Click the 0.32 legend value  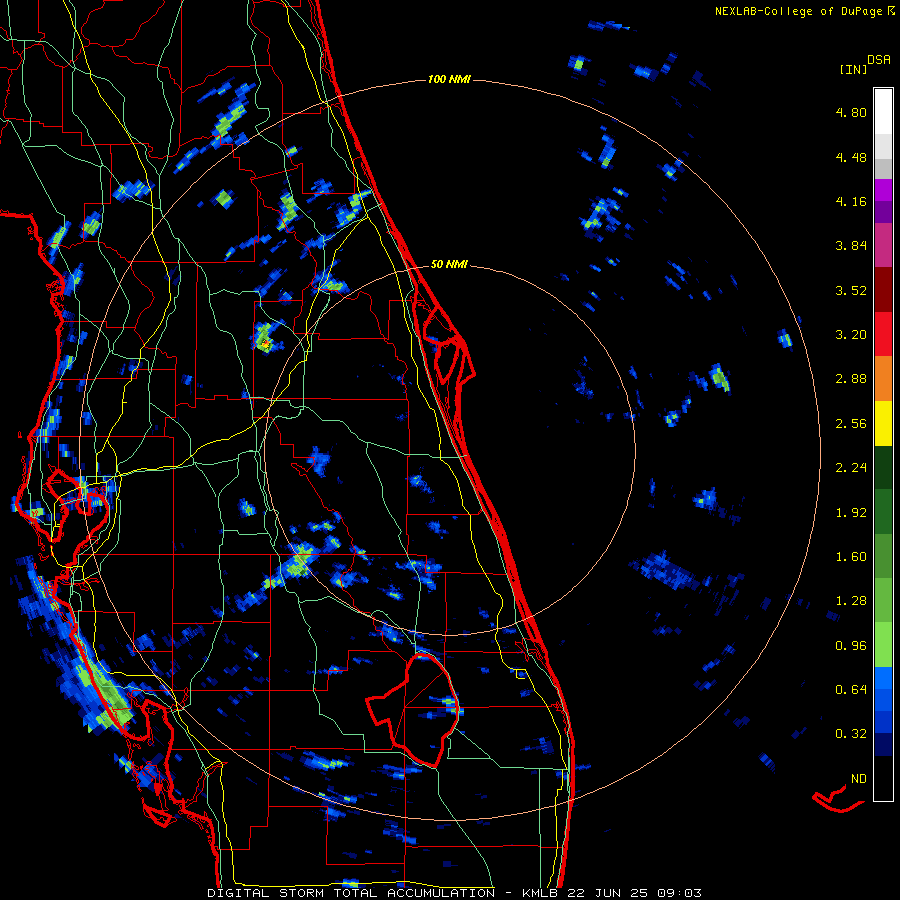coord(851,734)
